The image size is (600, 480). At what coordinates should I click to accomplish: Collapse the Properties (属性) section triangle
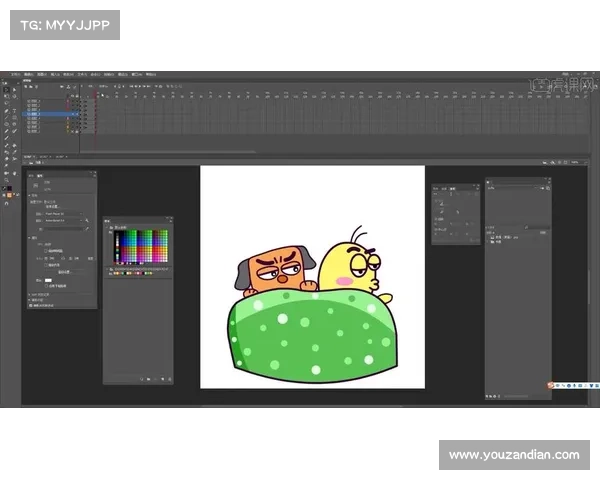(29, 238)
